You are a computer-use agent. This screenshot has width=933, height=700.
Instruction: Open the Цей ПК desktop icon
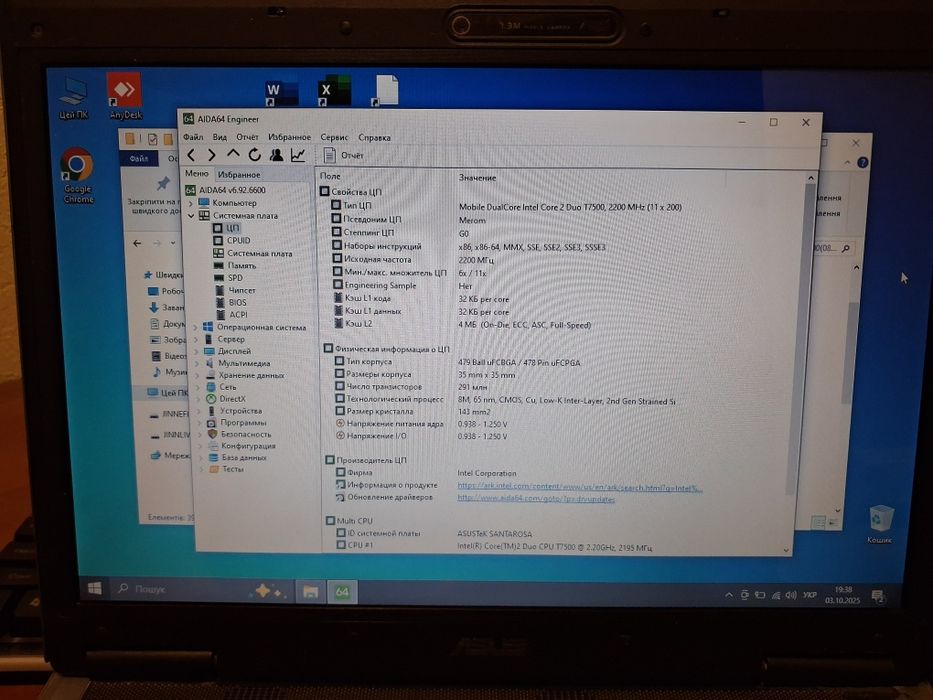tap(74, 98)
